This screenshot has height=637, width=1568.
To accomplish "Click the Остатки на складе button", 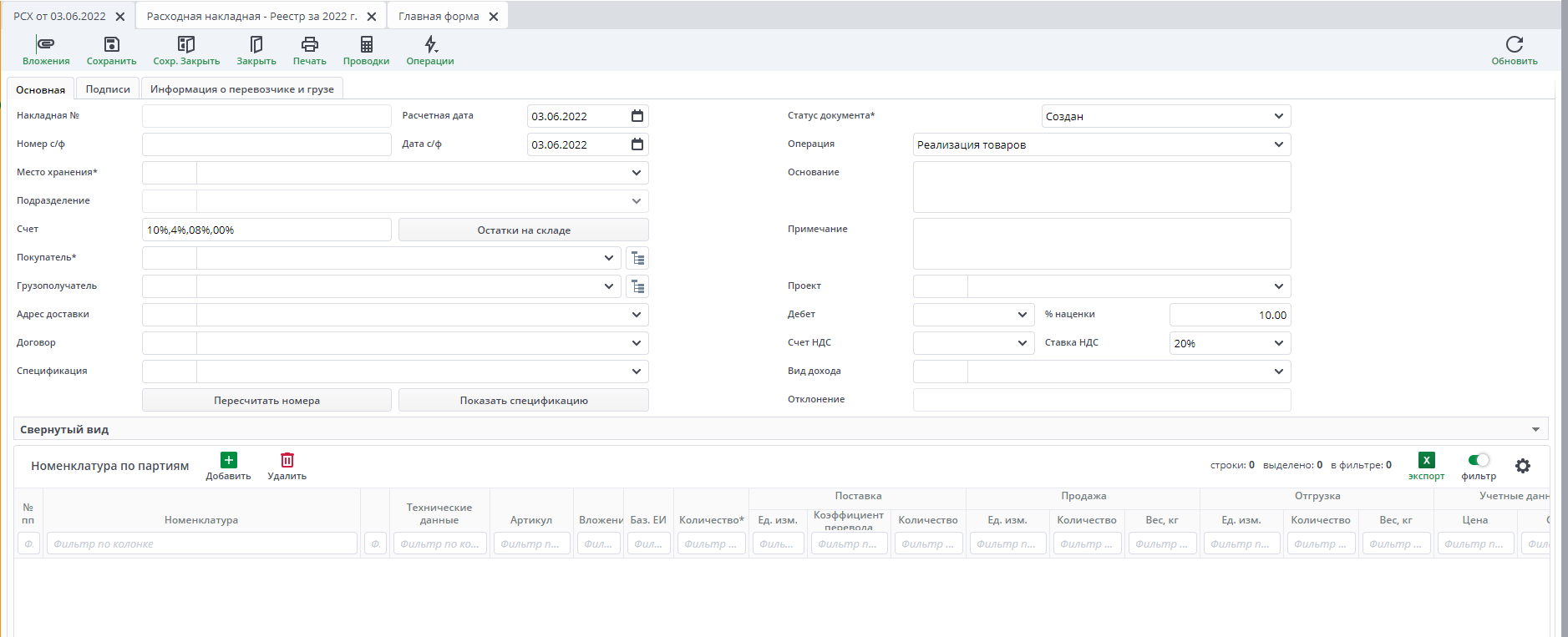I will coord(523,230).
